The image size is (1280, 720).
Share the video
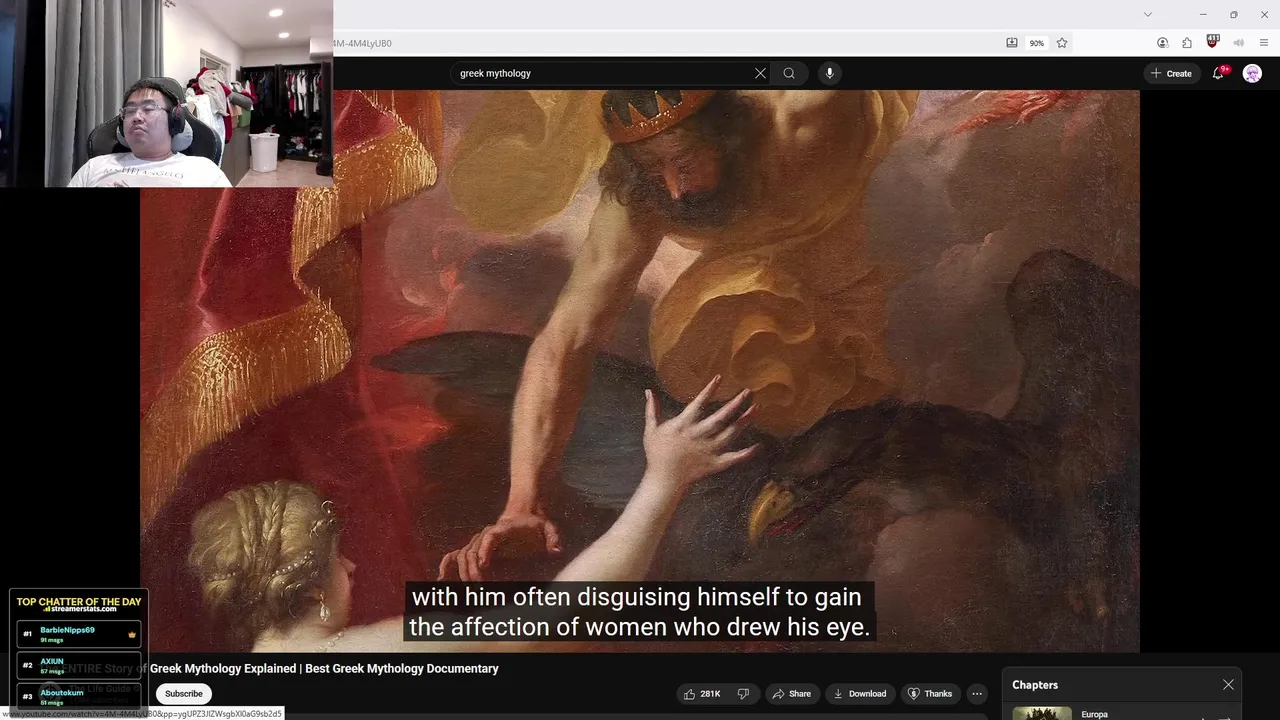tap(791, 694)
